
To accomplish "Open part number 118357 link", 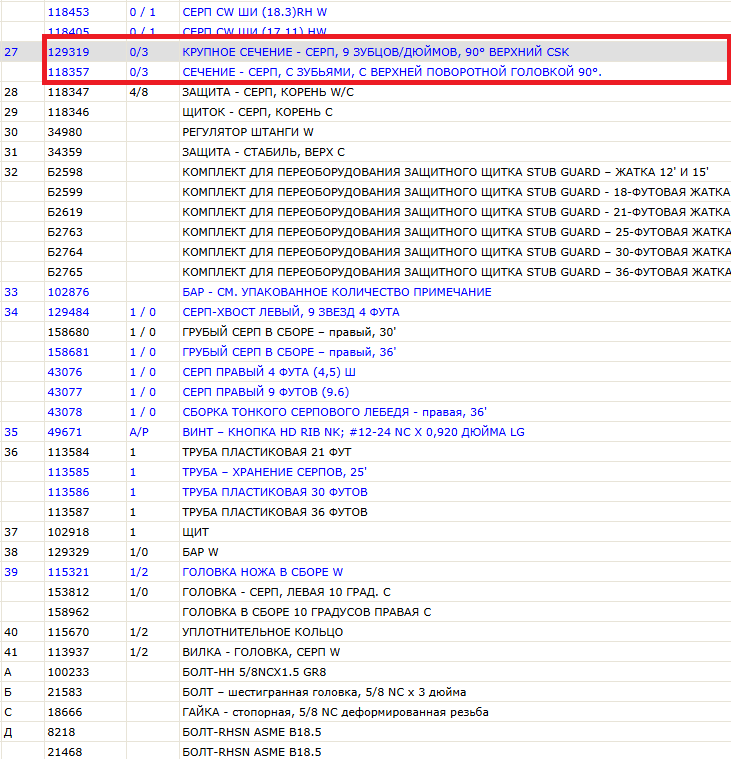I will (68, 72).
